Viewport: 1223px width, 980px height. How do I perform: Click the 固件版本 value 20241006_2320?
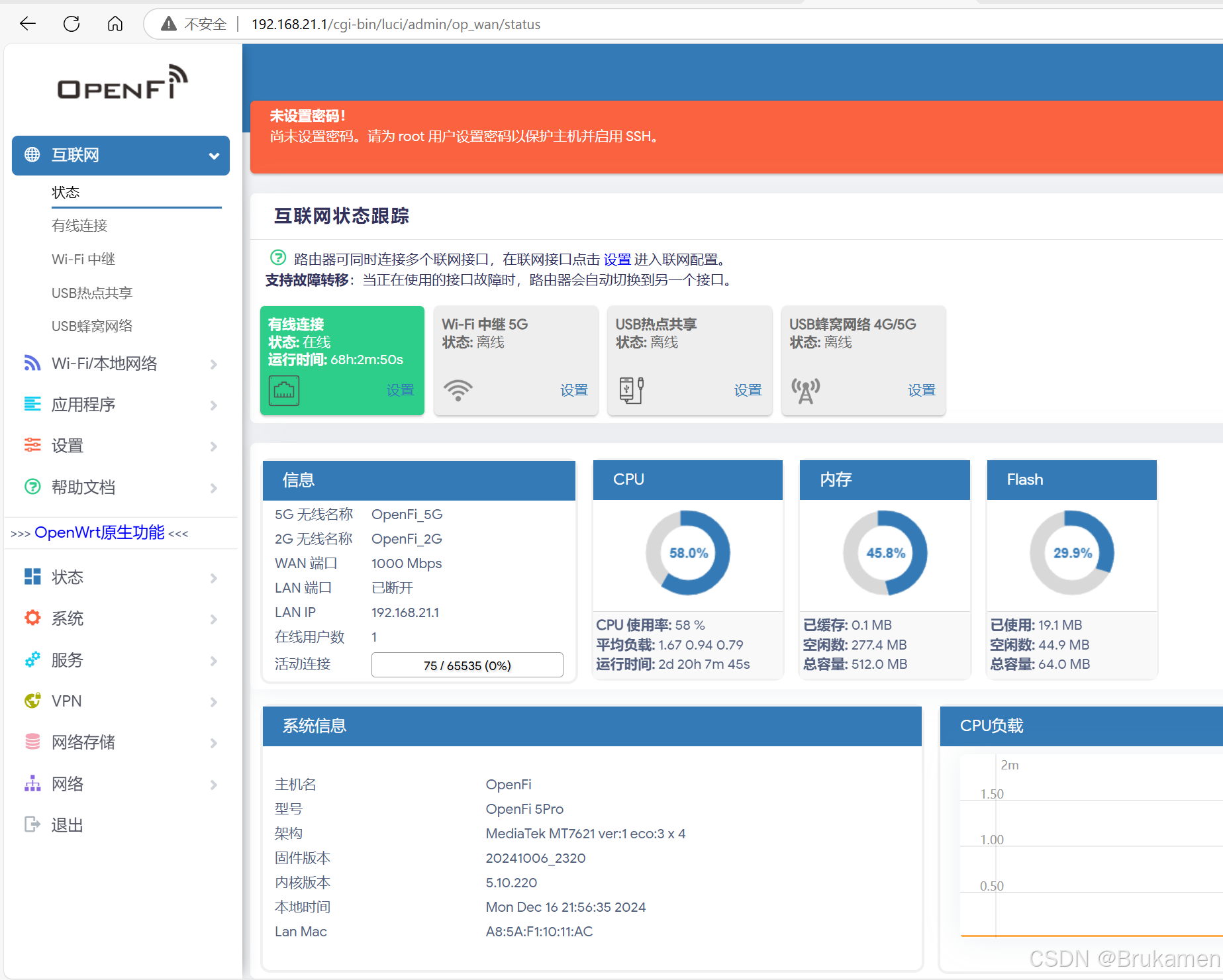tap(536, 858)
